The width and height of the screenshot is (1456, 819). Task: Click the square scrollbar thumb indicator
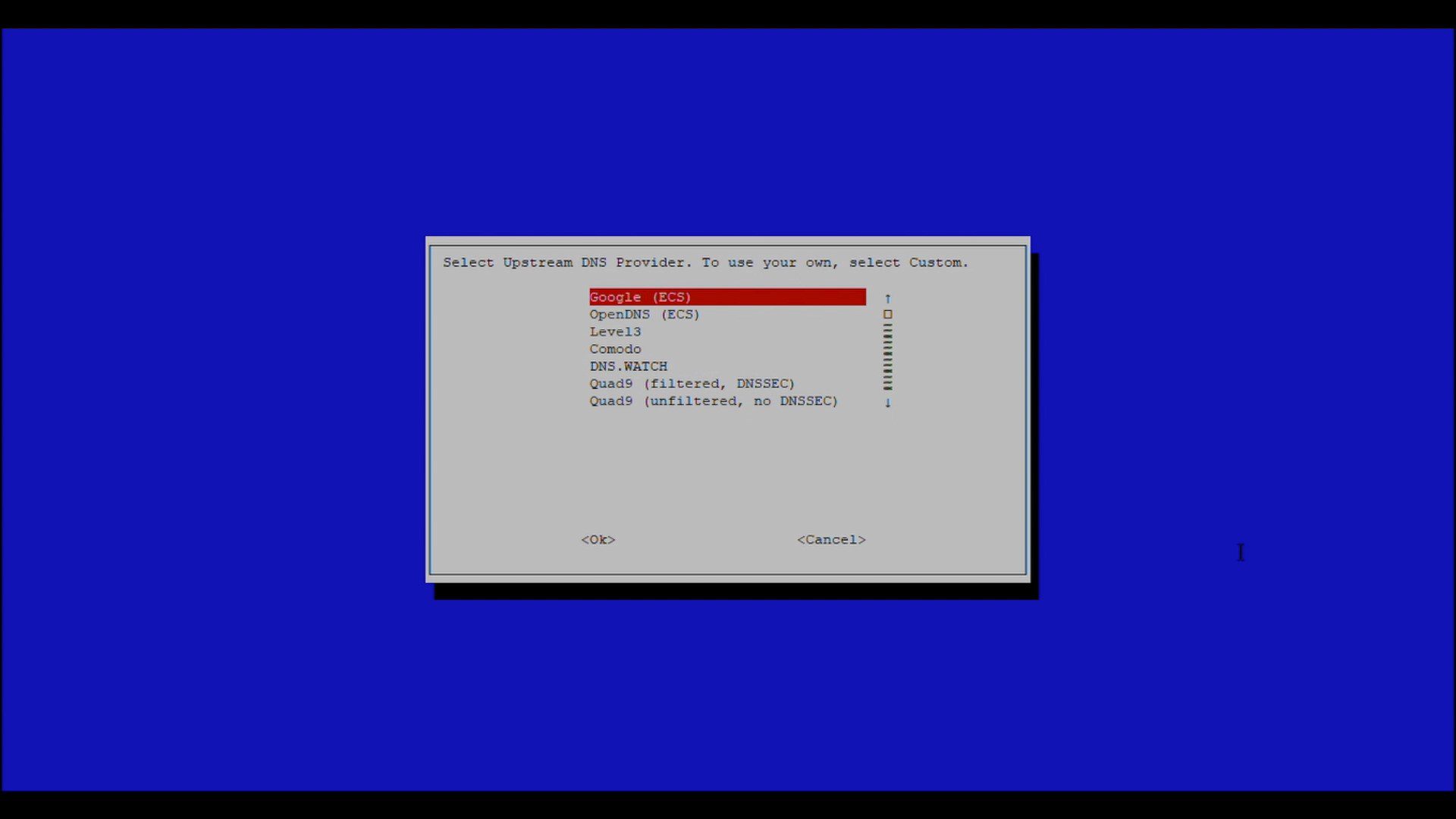(888, 315)
